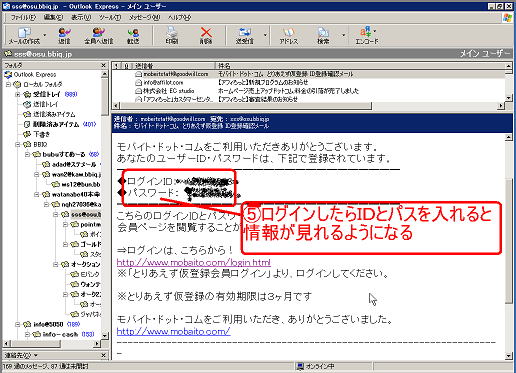Expand the 受信トレイ inbox tree node
This screenshot has width=516, height=373.
[18, 95]
